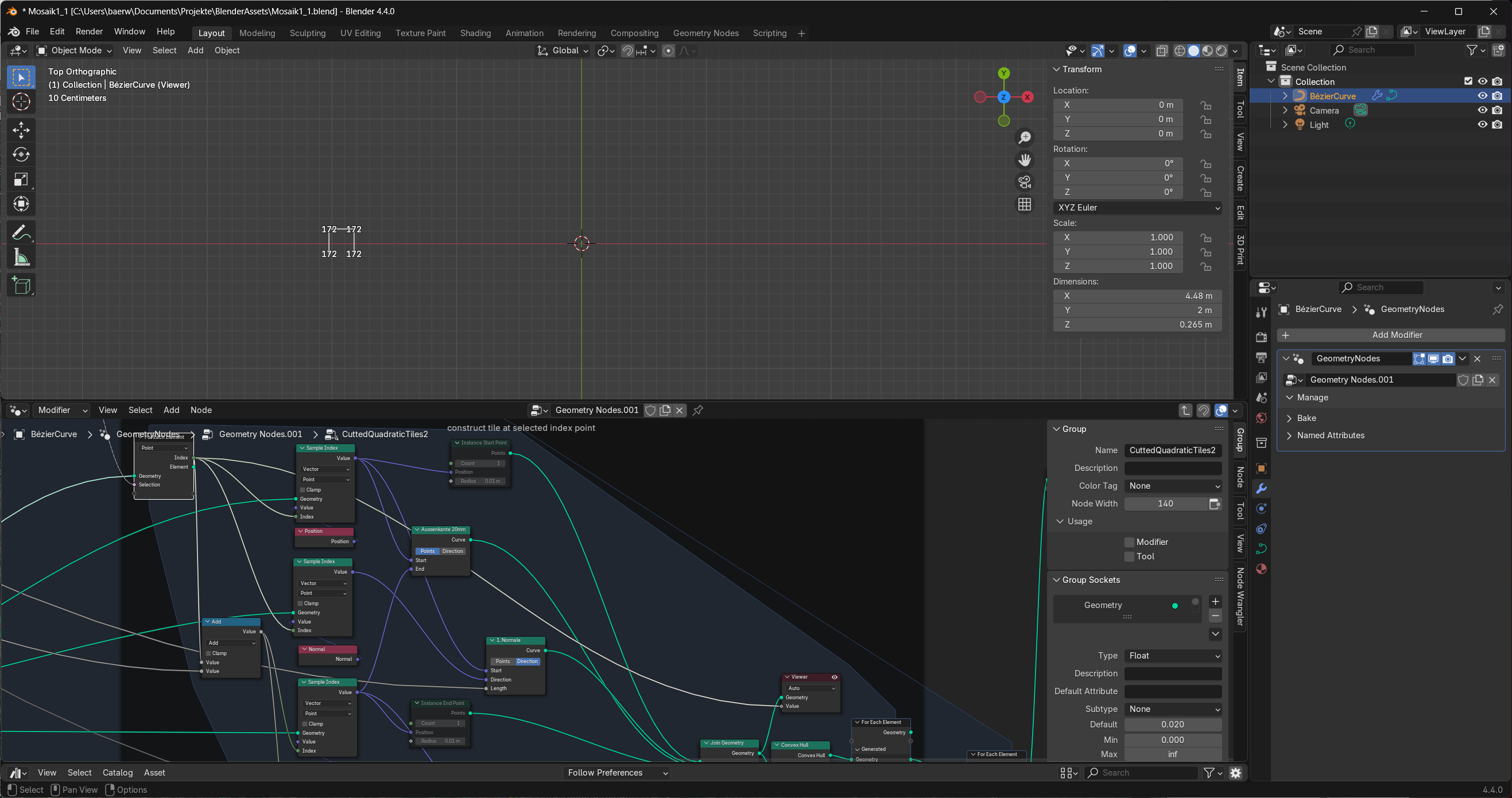
Task: Open the XYZ Euler rotation mode dropdown
Action: click(1137, 208)
